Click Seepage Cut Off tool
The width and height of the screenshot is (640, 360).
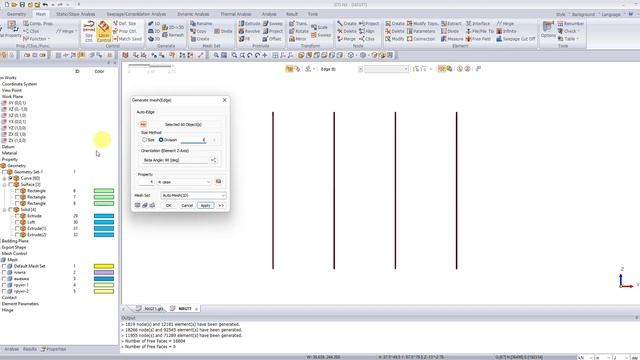point(516,39)
